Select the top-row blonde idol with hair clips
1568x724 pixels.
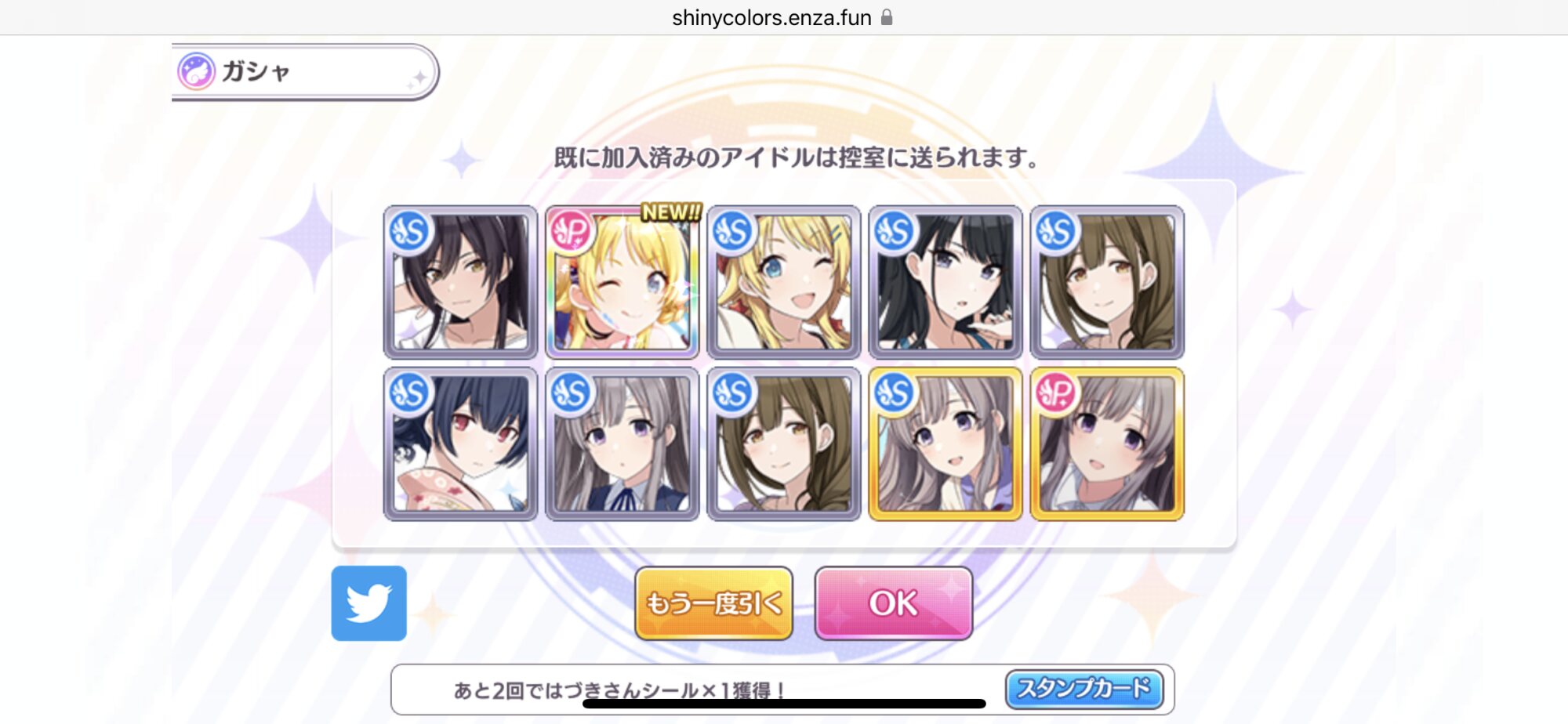[x=783, y=282]
